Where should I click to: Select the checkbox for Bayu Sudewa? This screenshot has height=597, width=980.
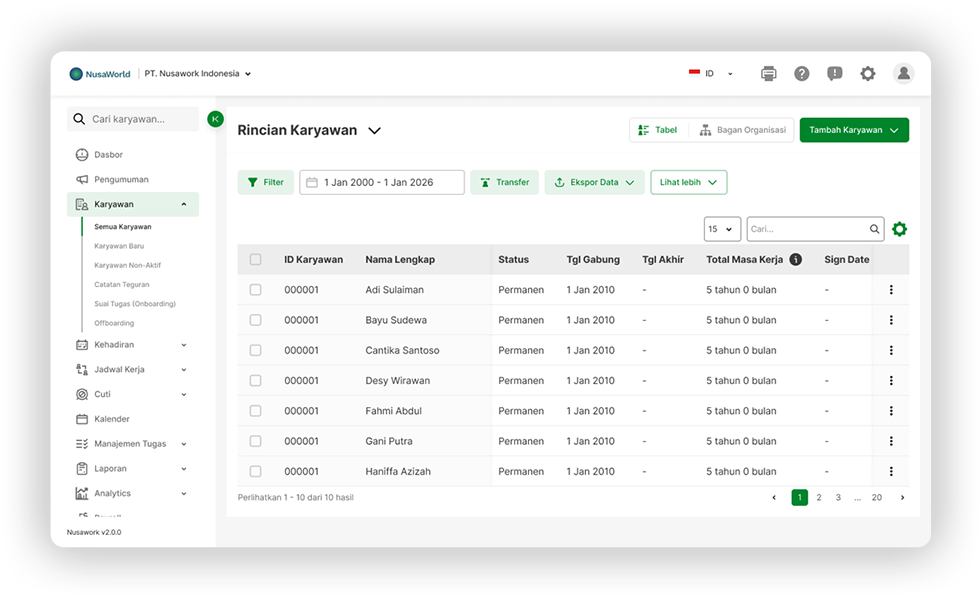point(255,320)
